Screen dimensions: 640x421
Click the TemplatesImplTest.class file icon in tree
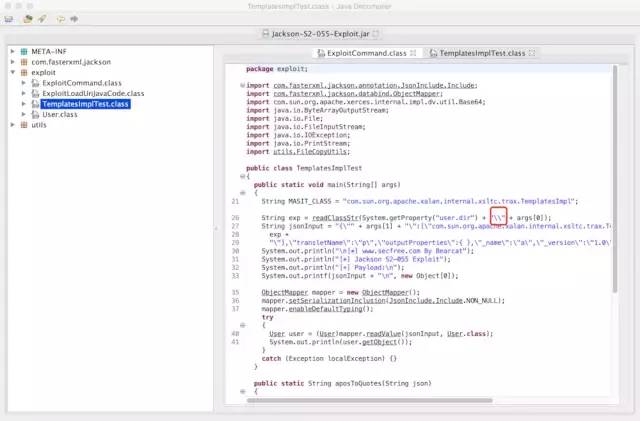coord(36,104)
